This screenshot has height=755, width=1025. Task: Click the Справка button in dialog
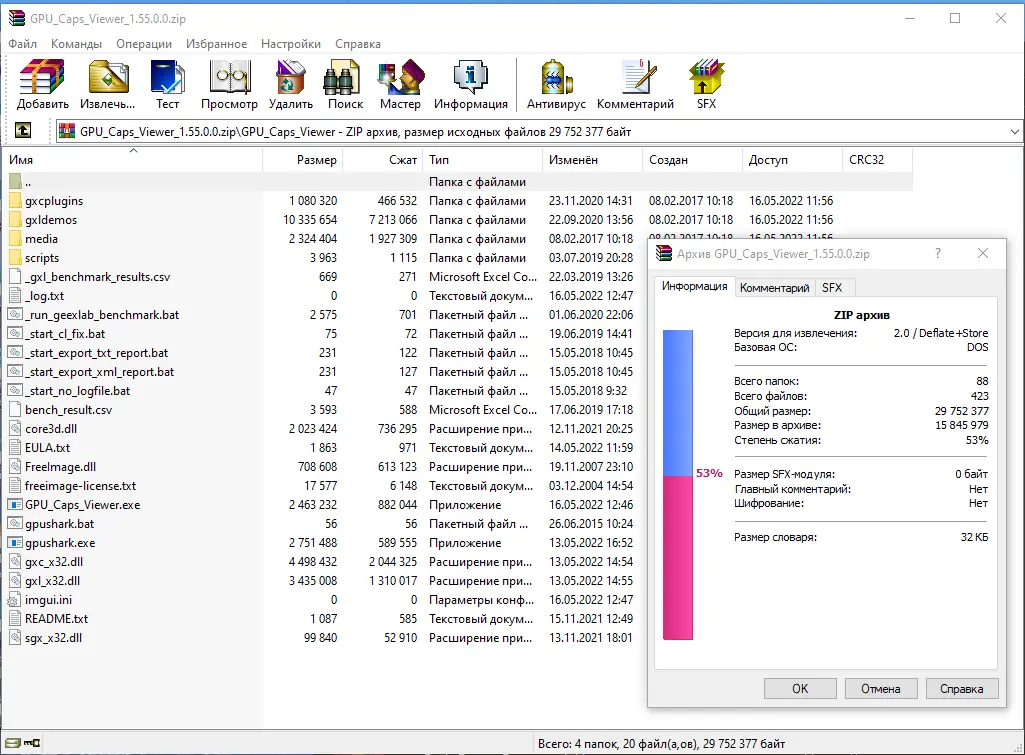962,688
